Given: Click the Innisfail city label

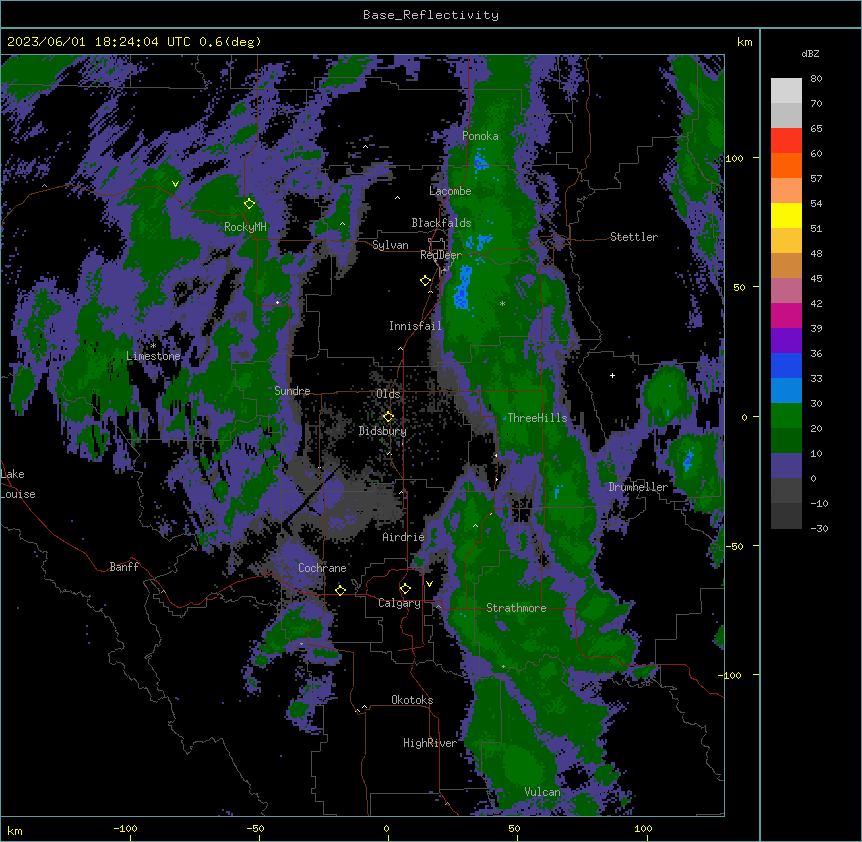Looking at the screenshot, I should click(x=415, y=326).
